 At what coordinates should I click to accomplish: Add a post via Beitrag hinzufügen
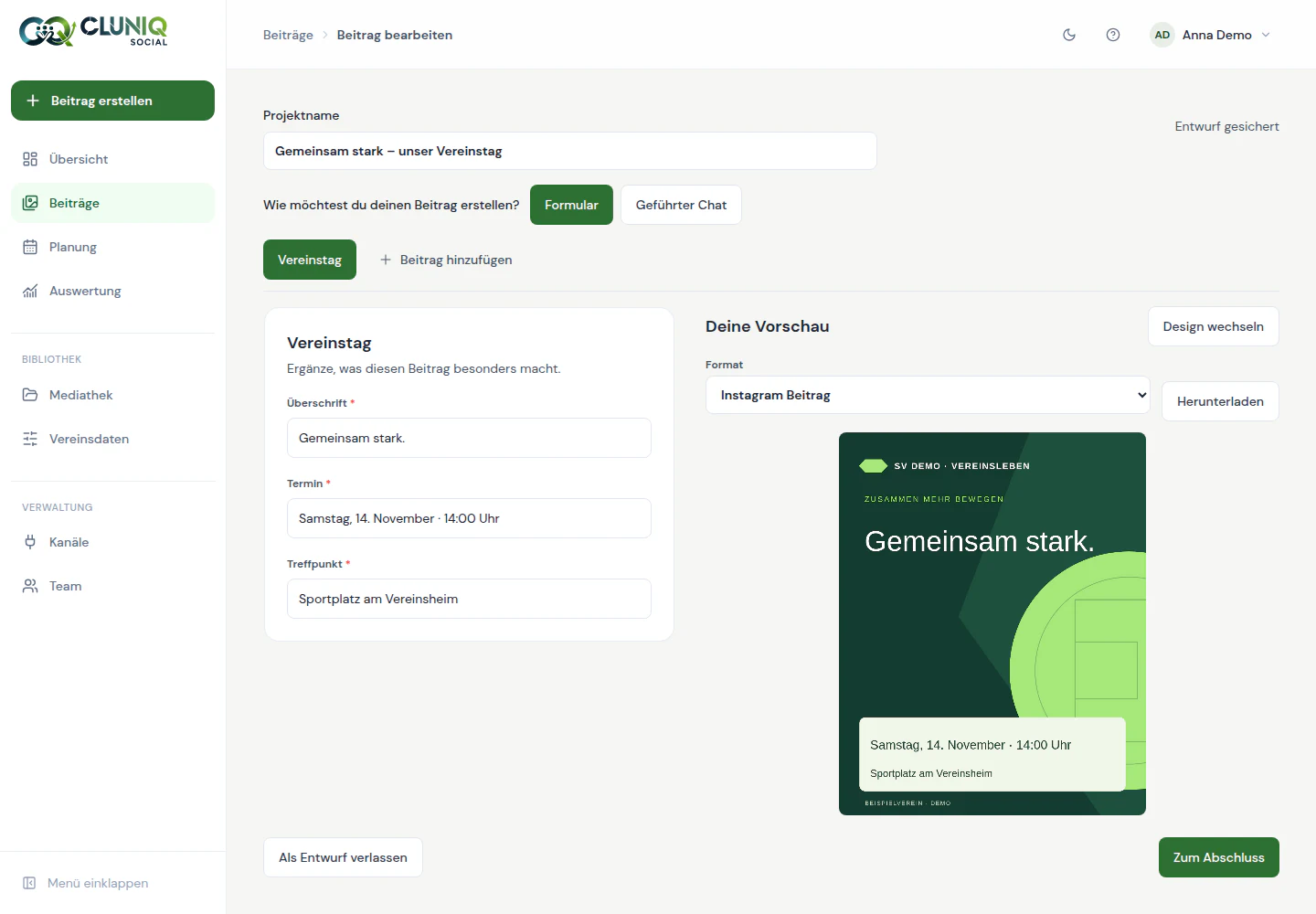[x=446, y=260]
